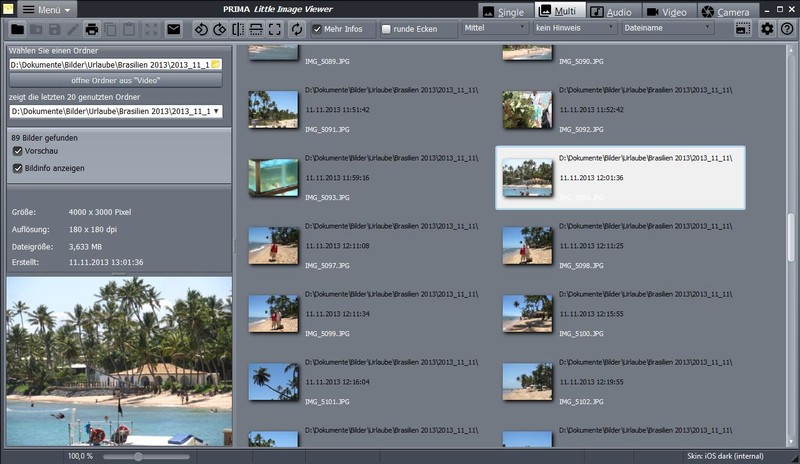Click timestamp 11.11.2013 11:51:42

coord(337,110)
